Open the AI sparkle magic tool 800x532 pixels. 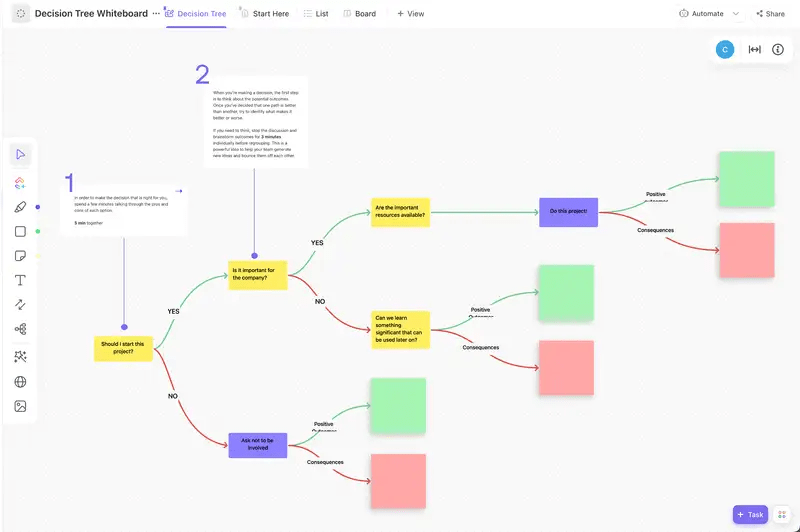click(x=20, y=357)
